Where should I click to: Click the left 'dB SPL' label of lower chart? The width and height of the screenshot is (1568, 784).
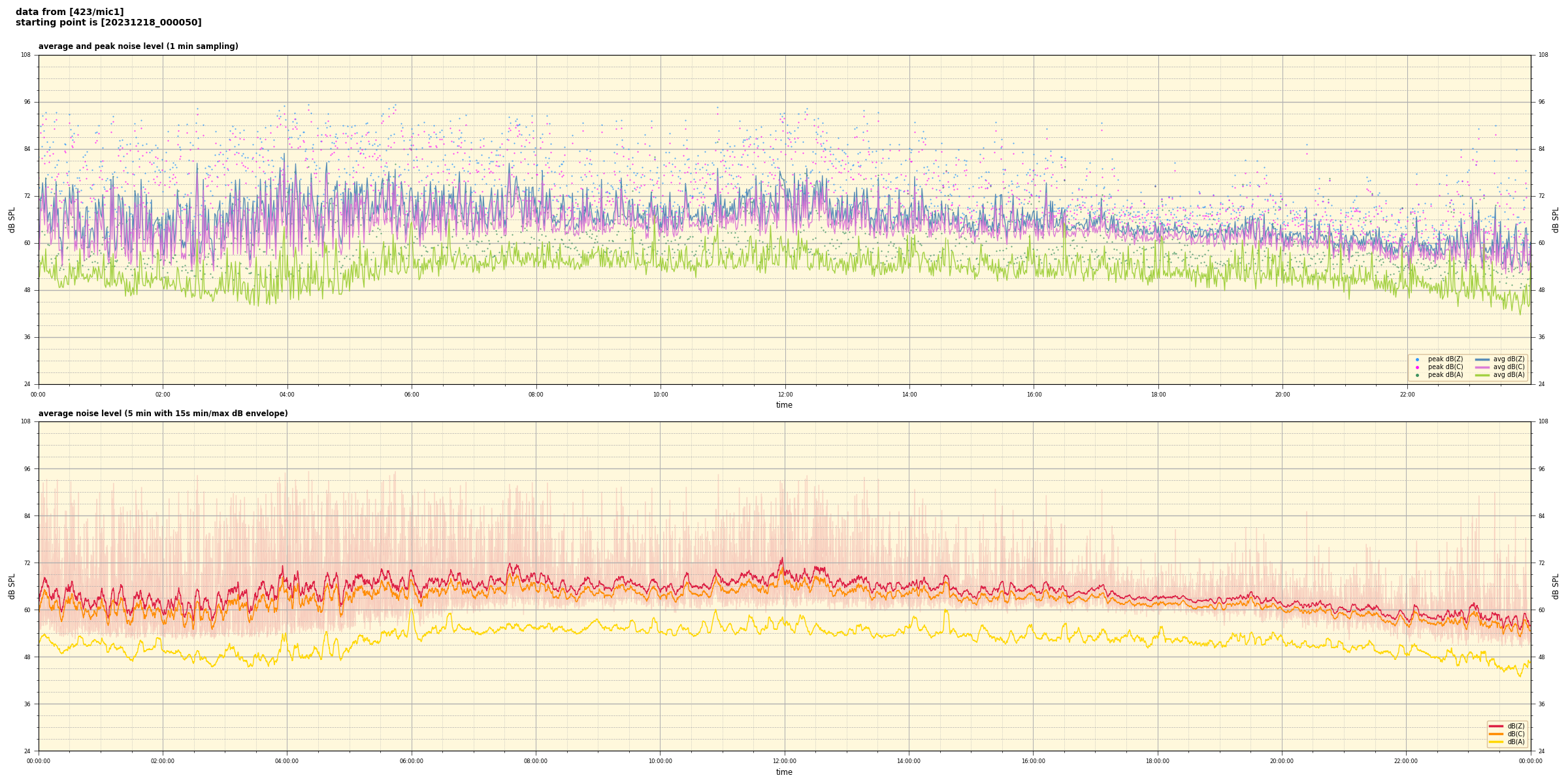pyautogui.click(x=12, y=586)
